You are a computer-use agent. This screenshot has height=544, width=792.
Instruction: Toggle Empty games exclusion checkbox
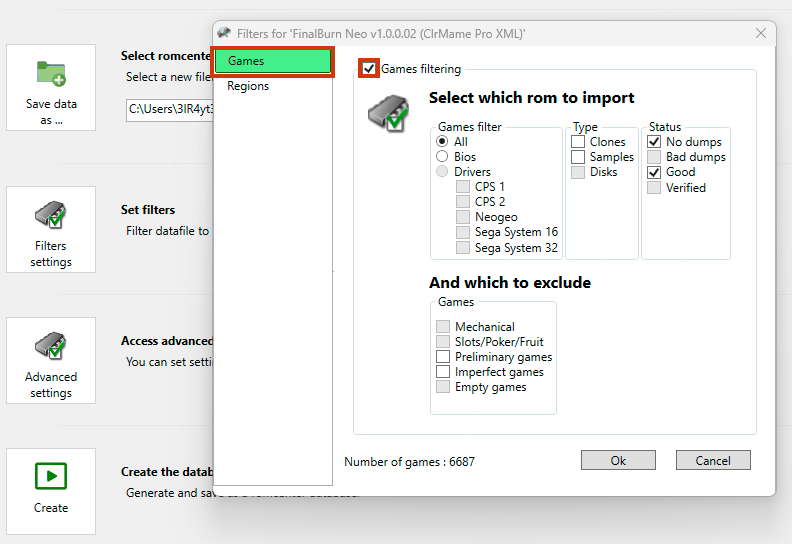click(443, 387)
